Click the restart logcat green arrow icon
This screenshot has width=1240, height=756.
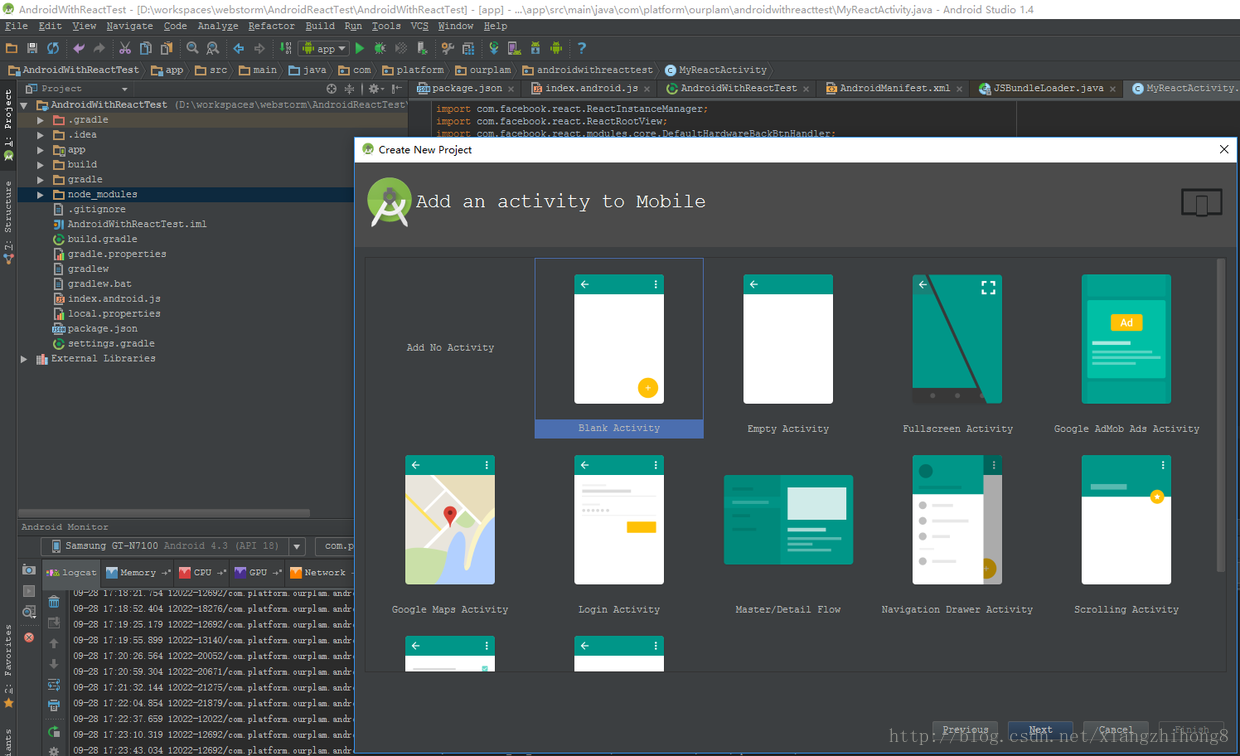coord(54,731)
